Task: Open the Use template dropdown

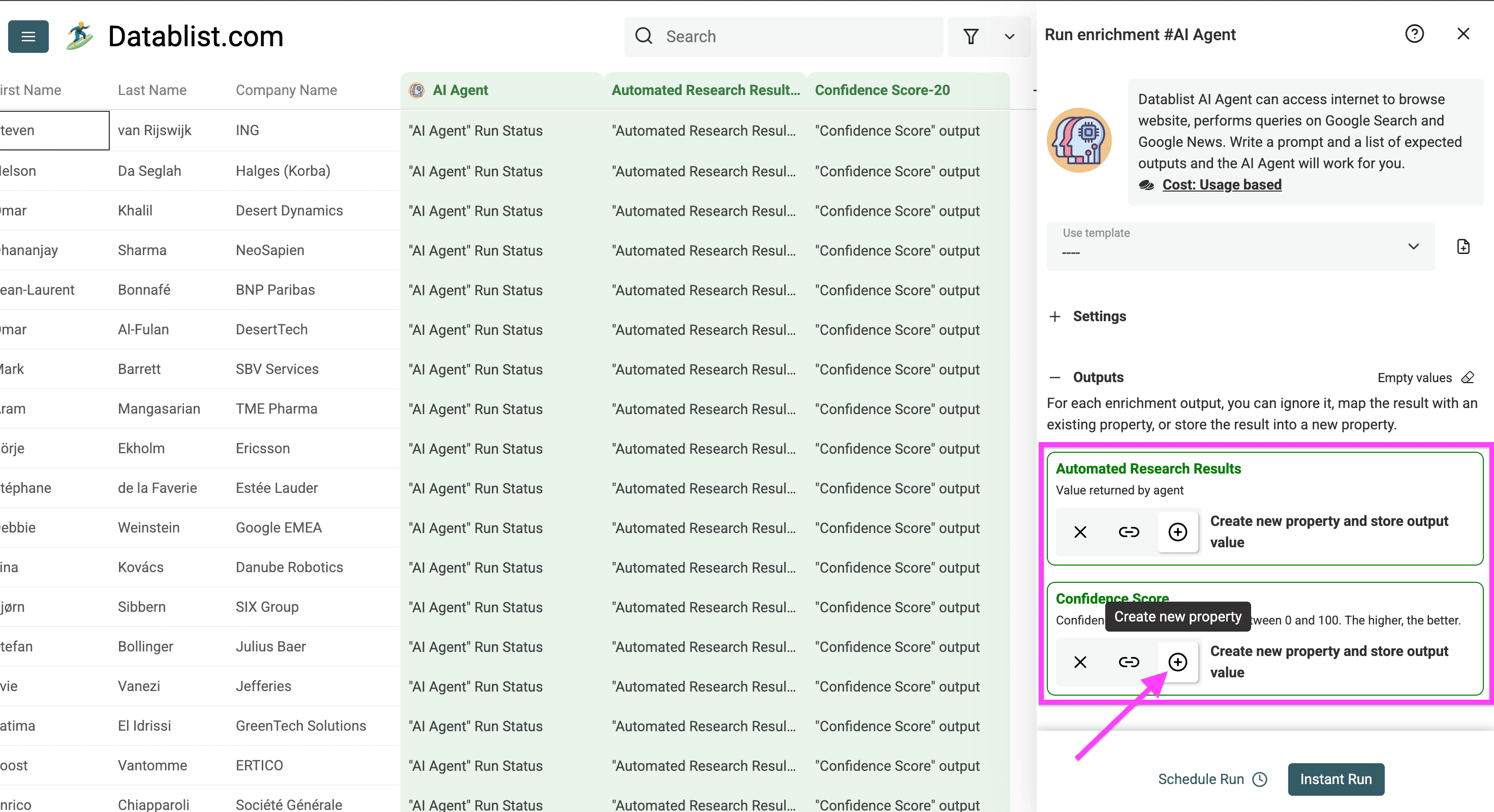Action: (x=1413, y=246)
